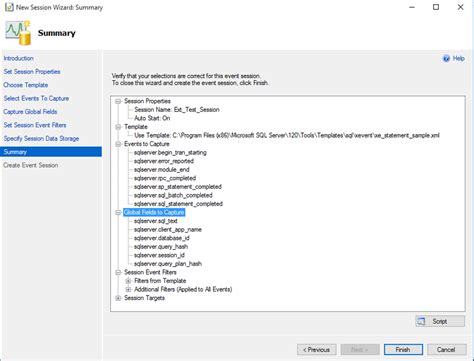
Task: Select the Summary page in sidebar
Action: pos(51,152)
